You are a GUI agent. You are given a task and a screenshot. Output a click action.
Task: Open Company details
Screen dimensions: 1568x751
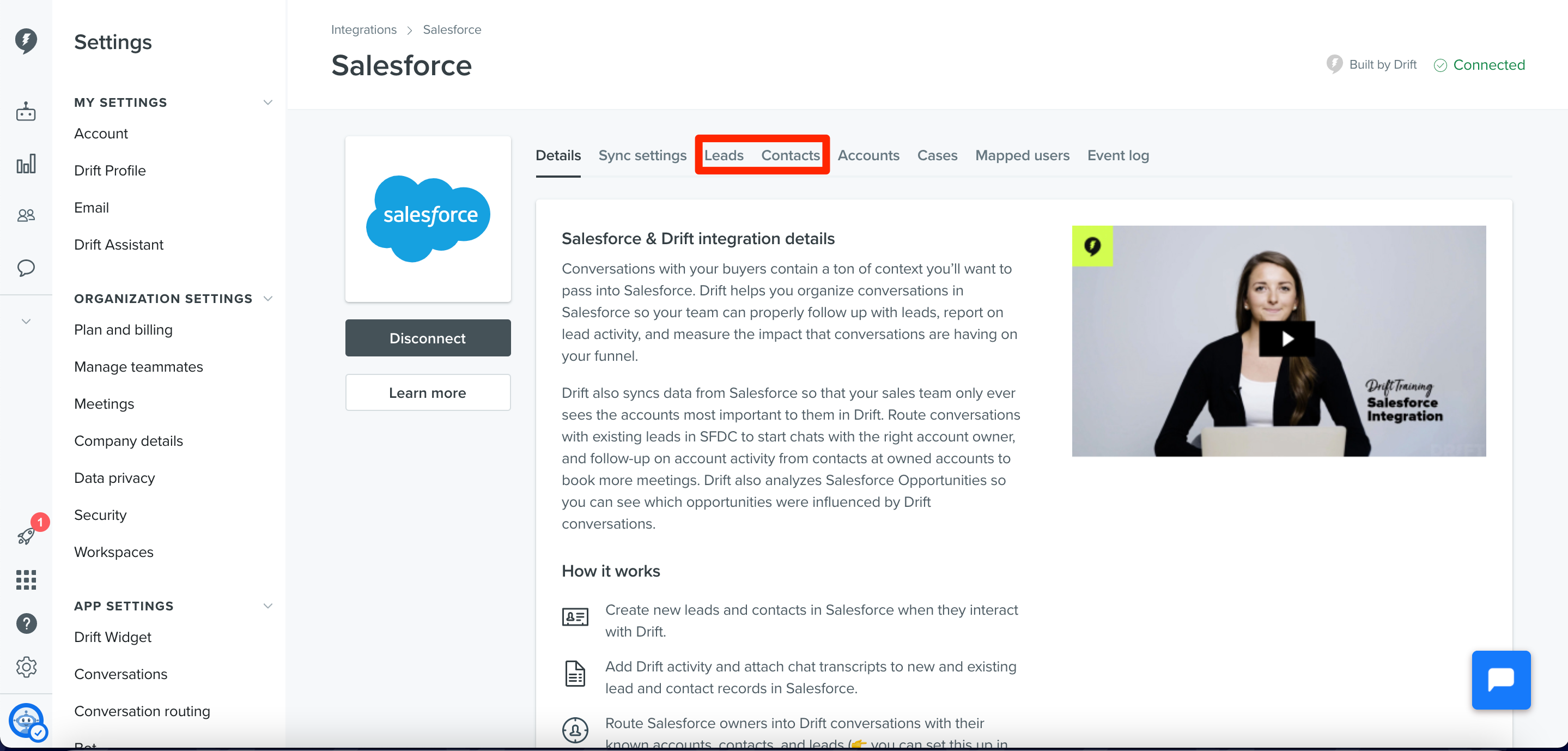(x=129, y=441)
